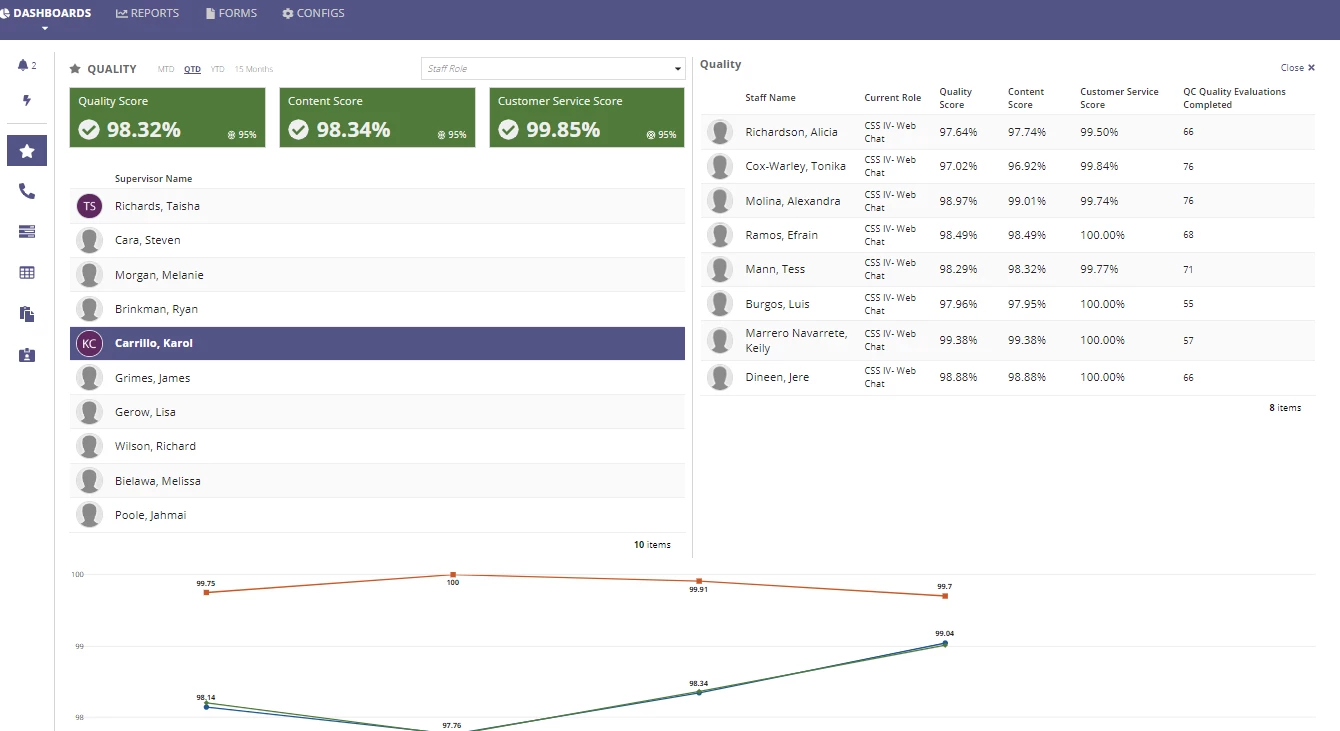This screenshot has width=1340, height=731.
Task: Open the ID badge sidebar icon
Action: coord(27,355)
